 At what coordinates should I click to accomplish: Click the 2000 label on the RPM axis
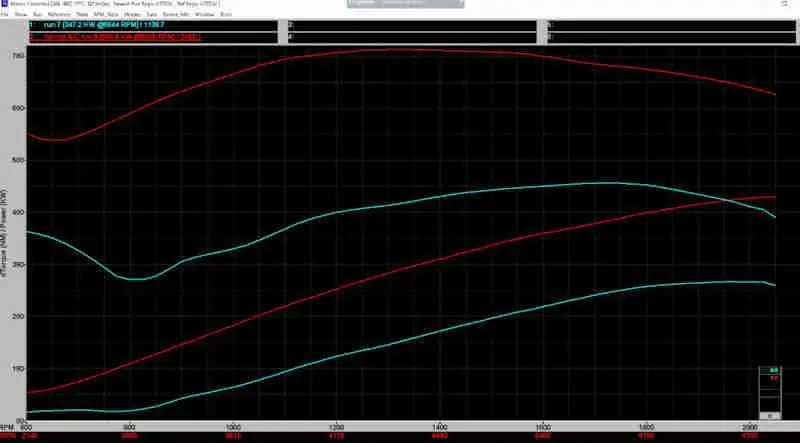(749, 426)
